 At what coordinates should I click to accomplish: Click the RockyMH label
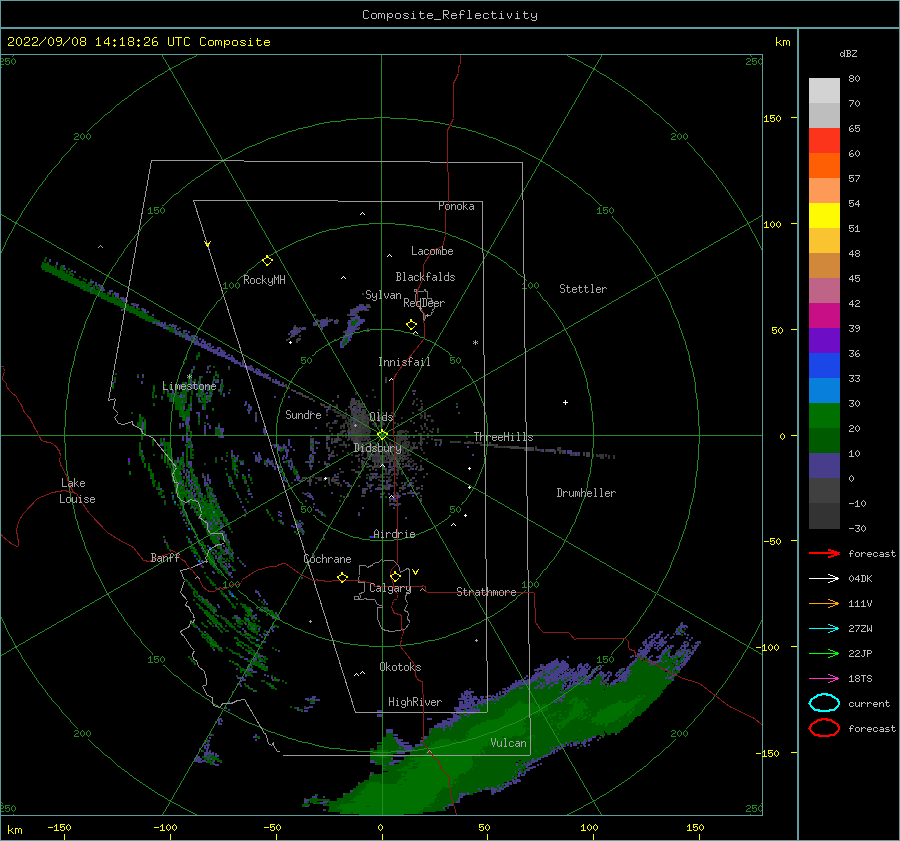(264, 280)
